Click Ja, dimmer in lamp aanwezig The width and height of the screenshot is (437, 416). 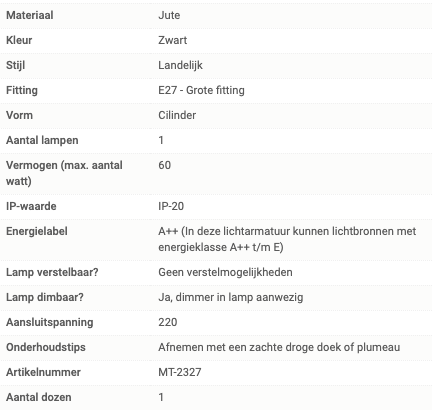[x=231, y=297]
